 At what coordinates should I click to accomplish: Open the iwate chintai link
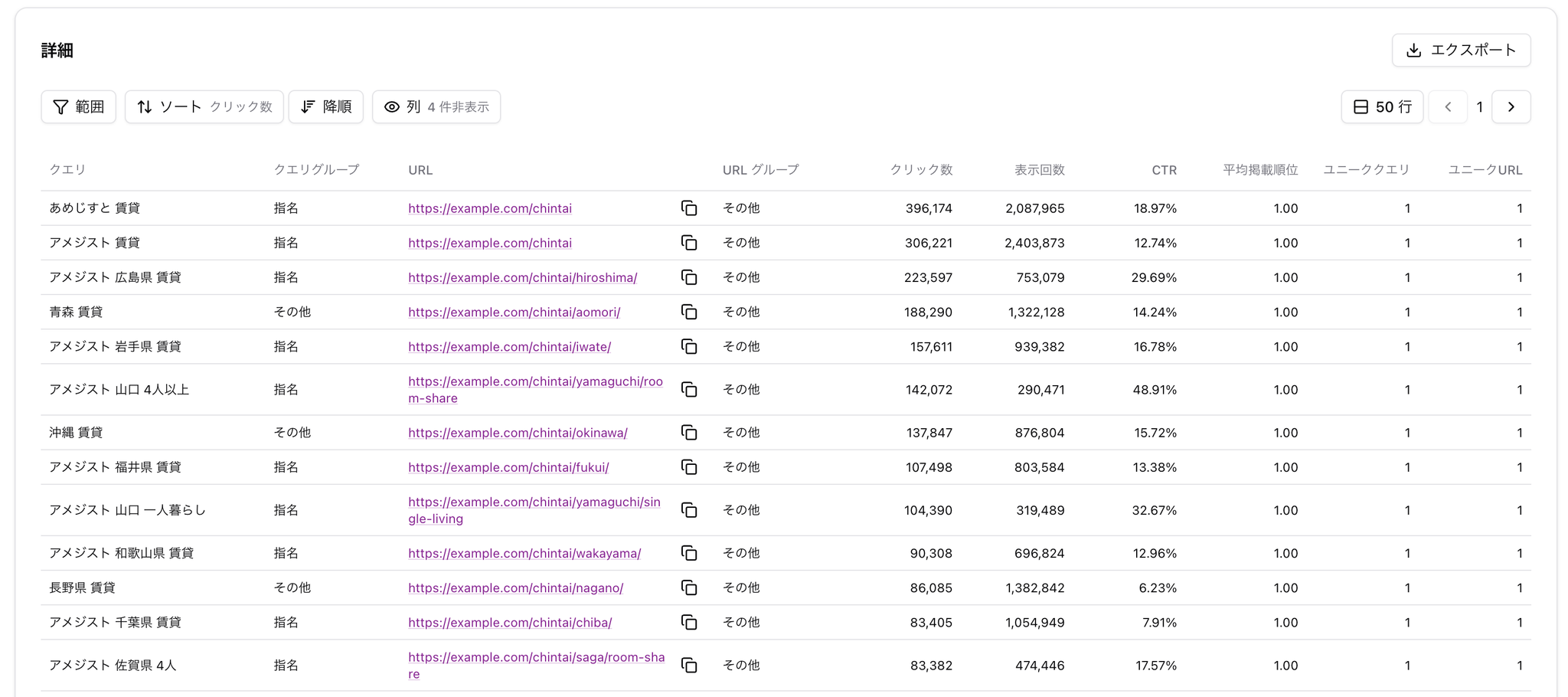[x=510, y=346]
